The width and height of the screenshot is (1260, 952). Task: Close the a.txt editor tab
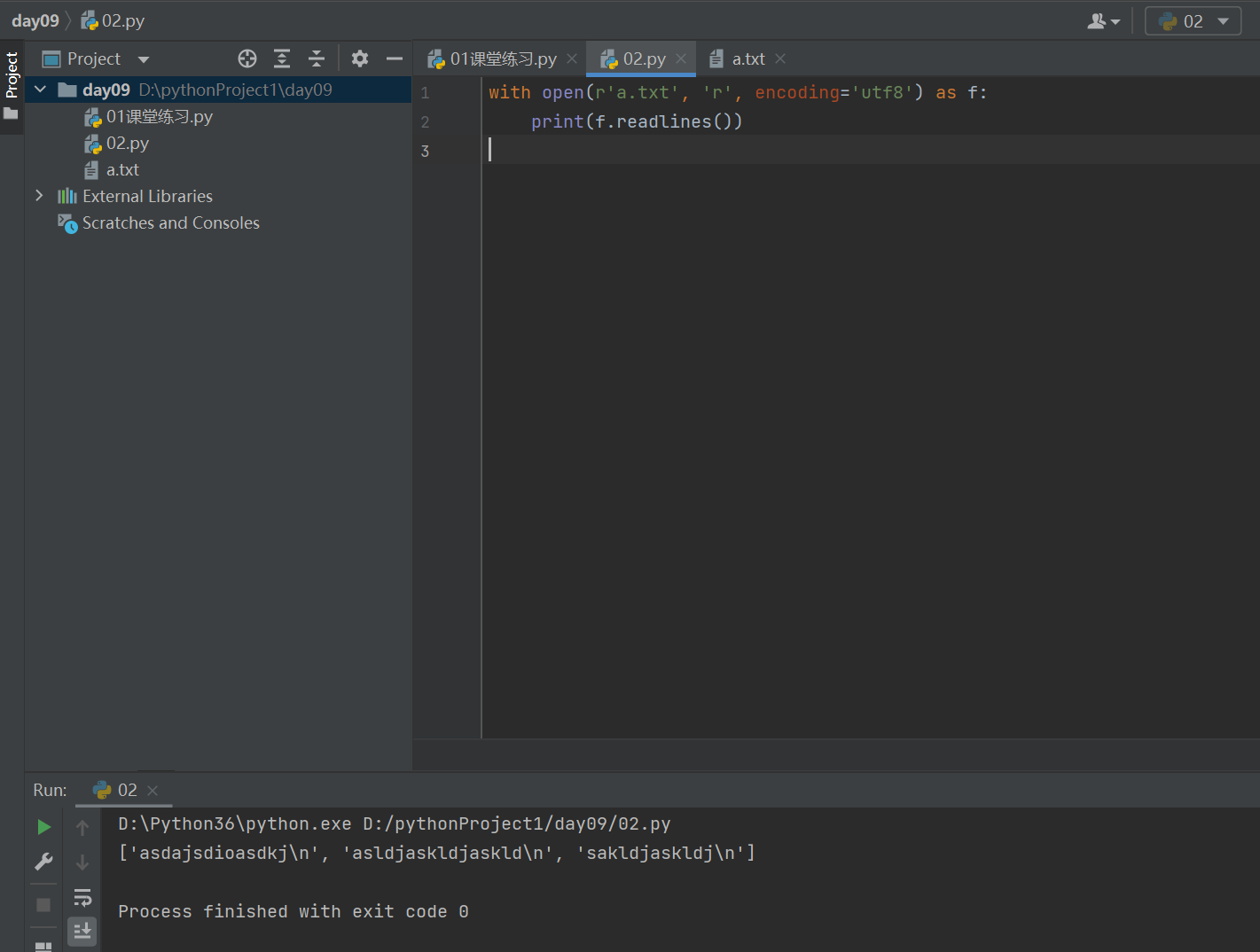780,59
